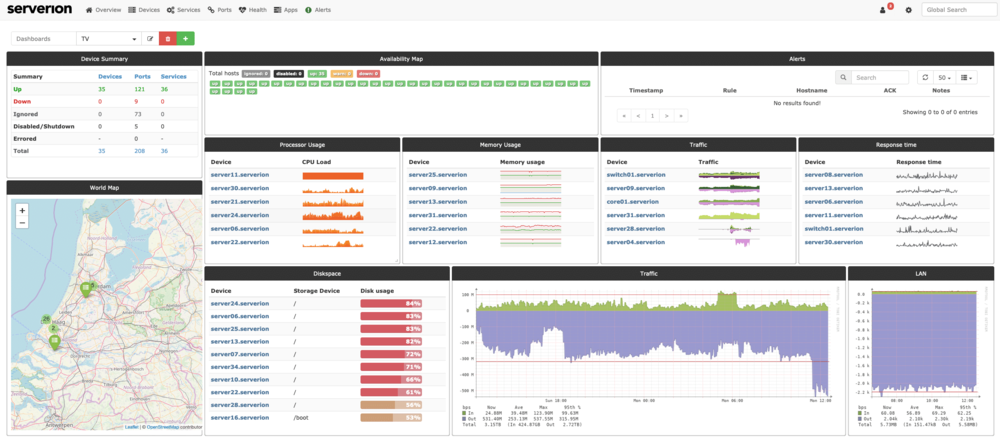Open the Devices menu in navigation bar

pos(145,10)
